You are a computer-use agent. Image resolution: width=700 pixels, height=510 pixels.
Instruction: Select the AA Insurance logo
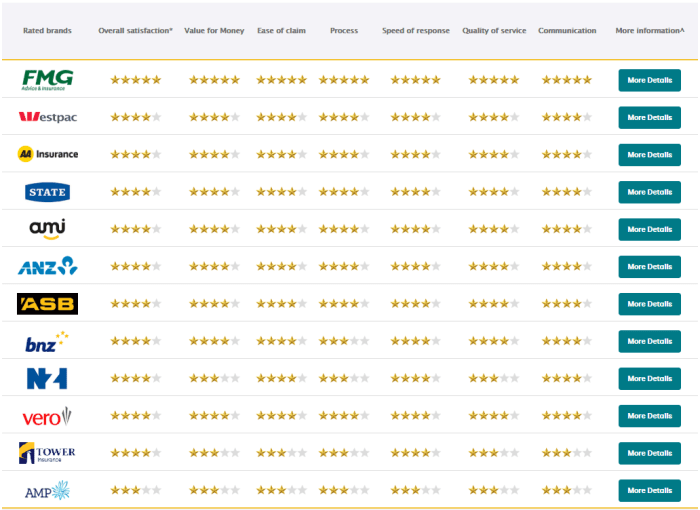click(47, 154)
